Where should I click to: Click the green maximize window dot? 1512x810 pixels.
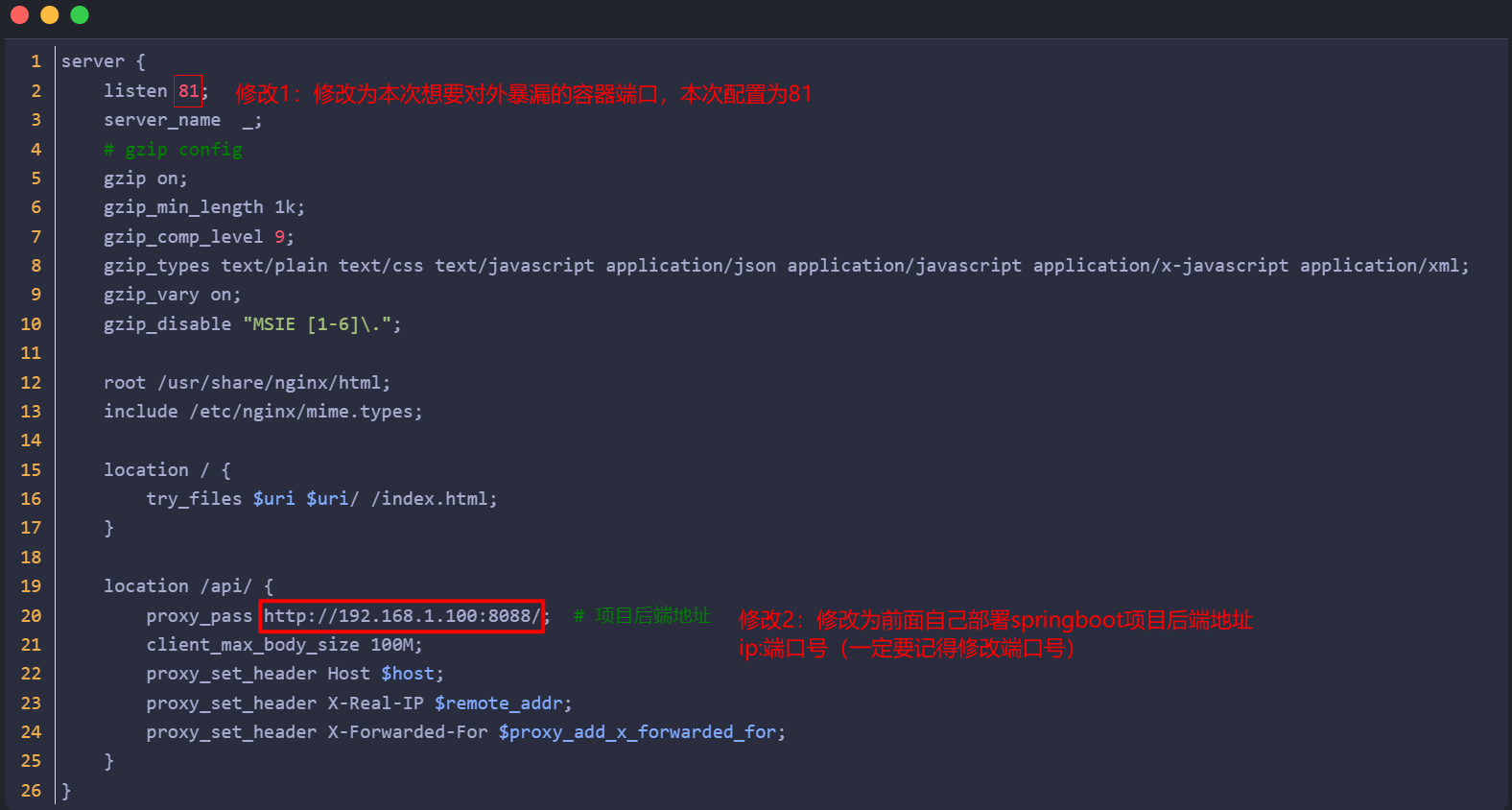(80, 14)
